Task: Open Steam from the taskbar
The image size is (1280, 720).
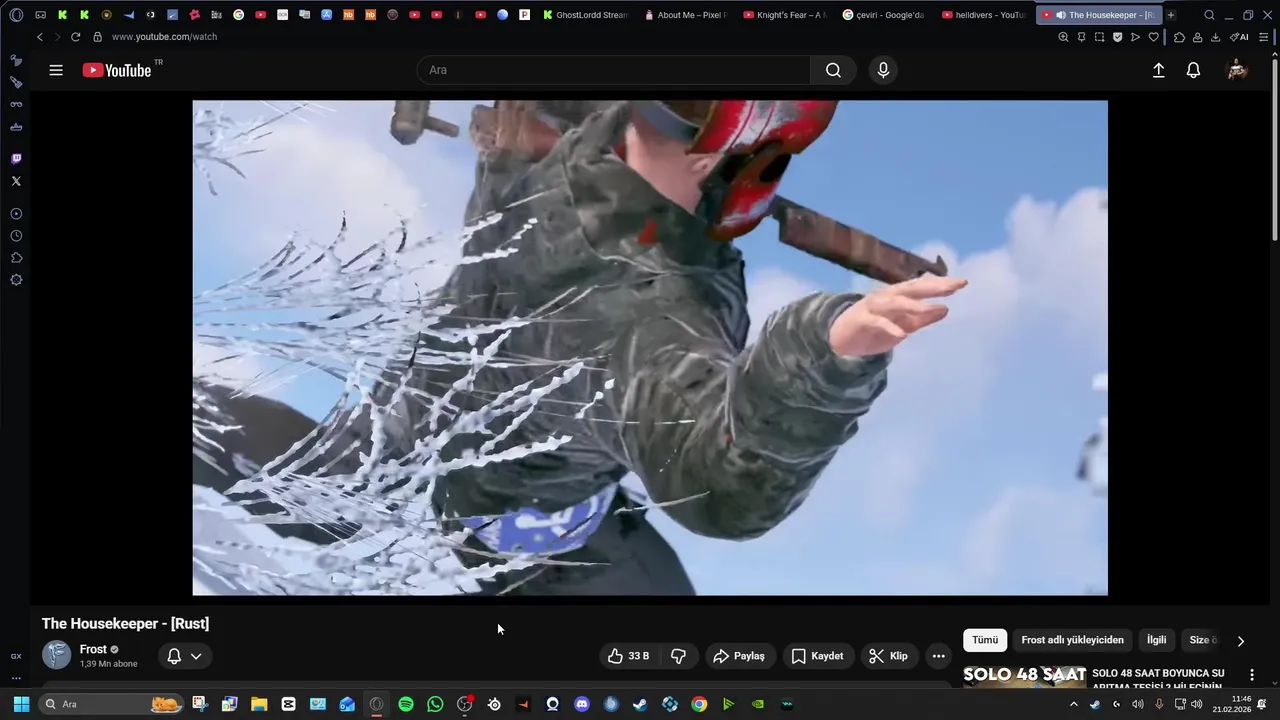Action: 640,704
